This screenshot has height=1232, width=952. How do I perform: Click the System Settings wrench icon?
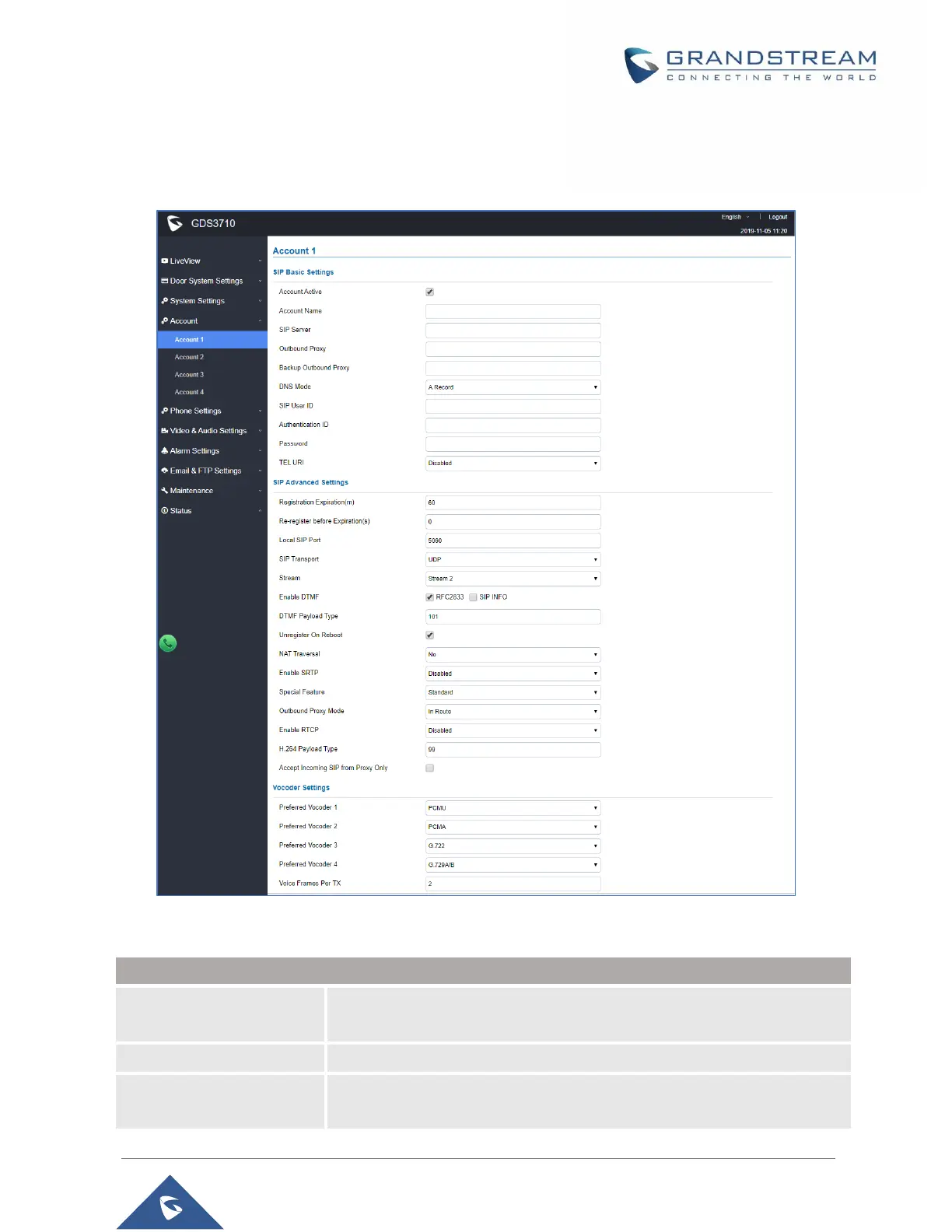164,301
